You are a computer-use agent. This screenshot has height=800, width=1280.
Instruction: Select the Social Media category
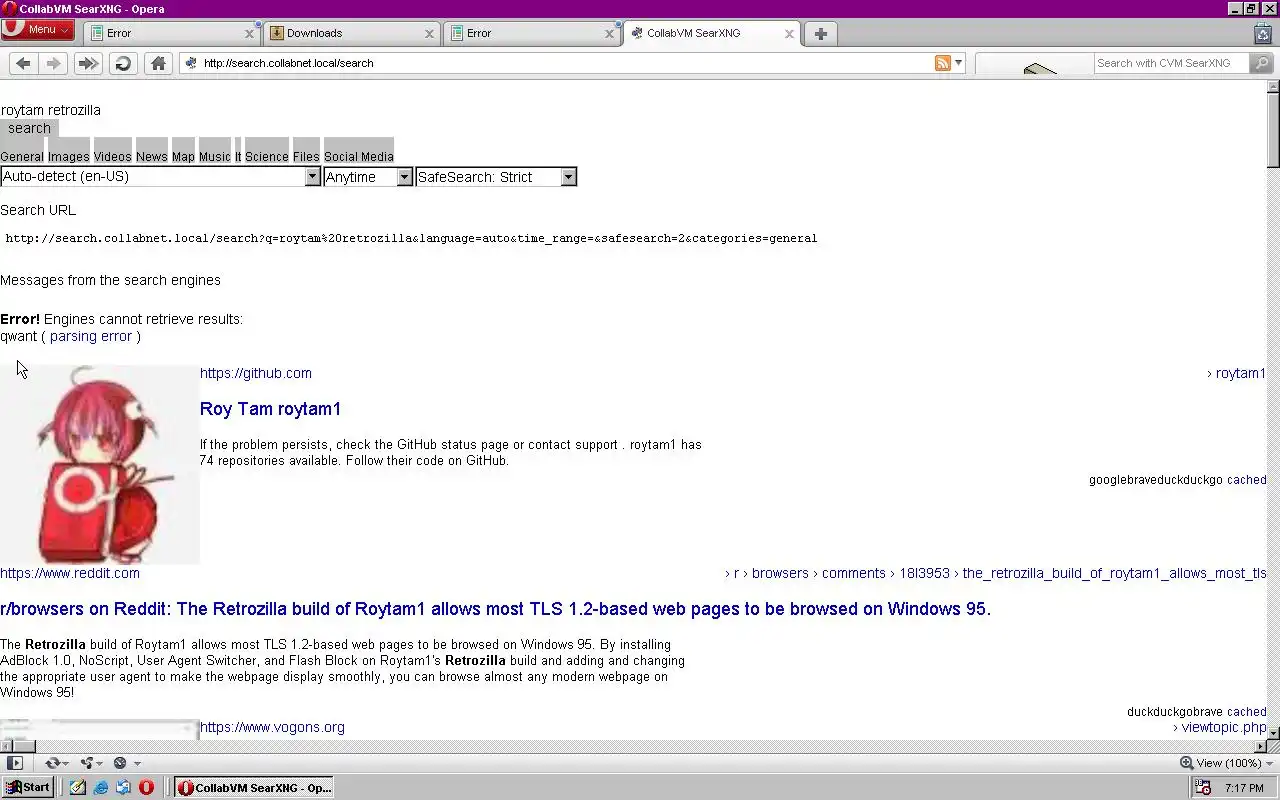(x=359, y=156)
